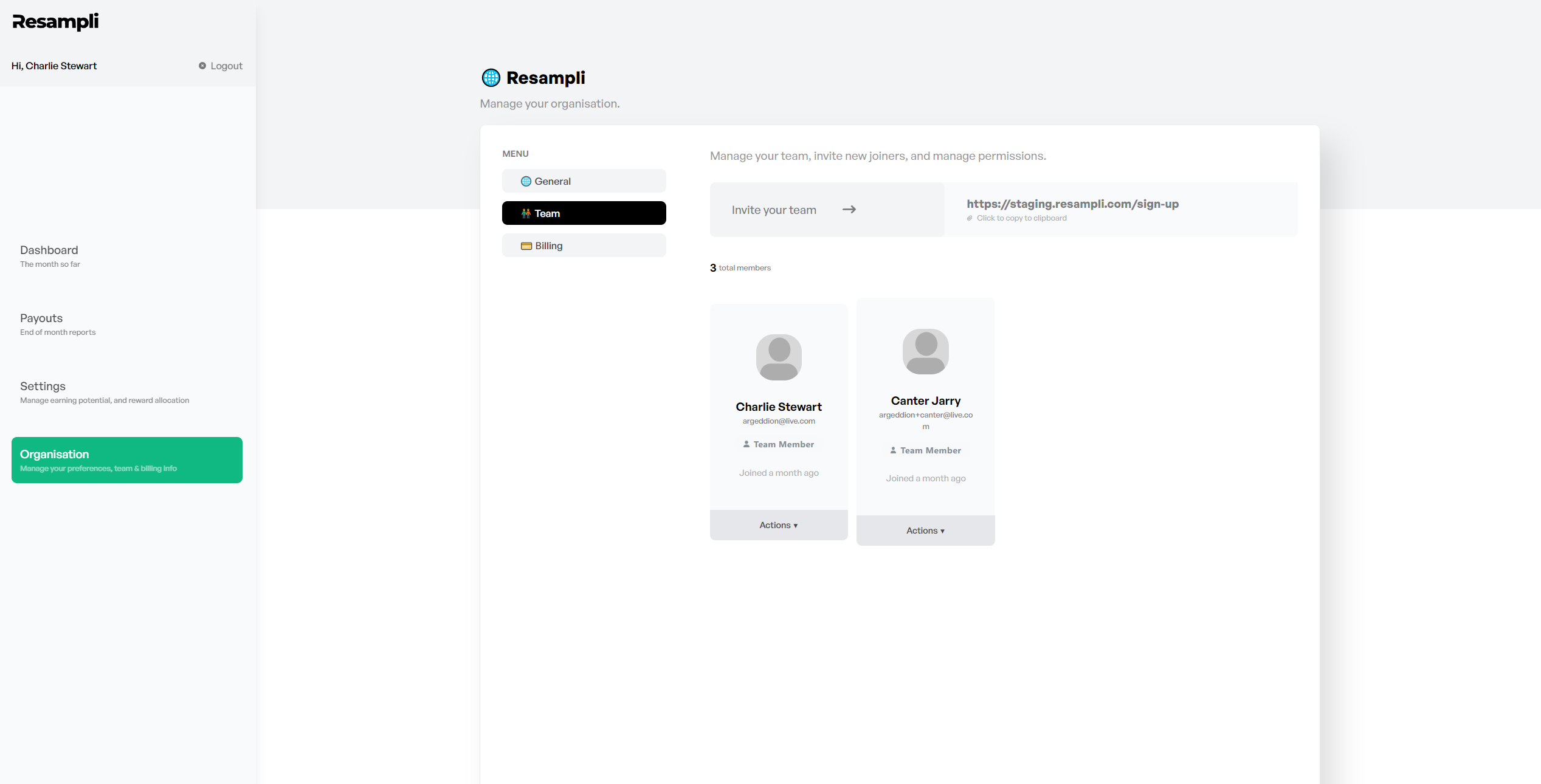Click the globe icon on General
The image size is (1541, 784).
pyautogui.click(x=526, y=181)
